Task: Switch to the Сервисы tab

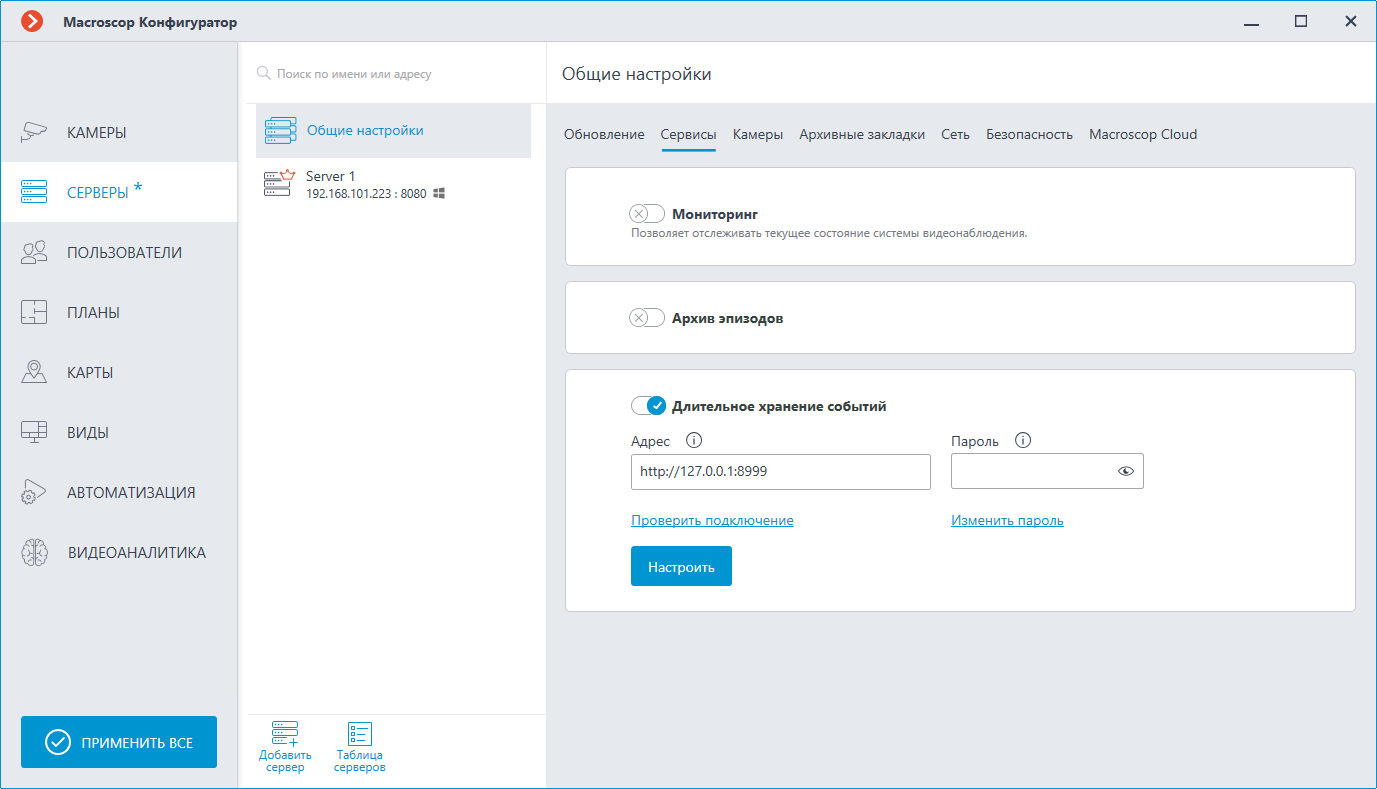Action: point(688,134)
